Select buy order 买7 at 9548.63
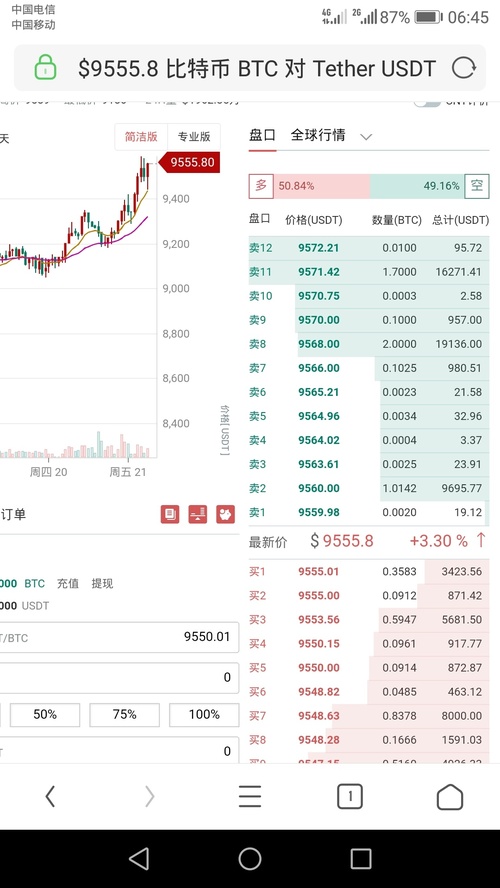This screenshot has width=500, height=888. coord(369,716)
